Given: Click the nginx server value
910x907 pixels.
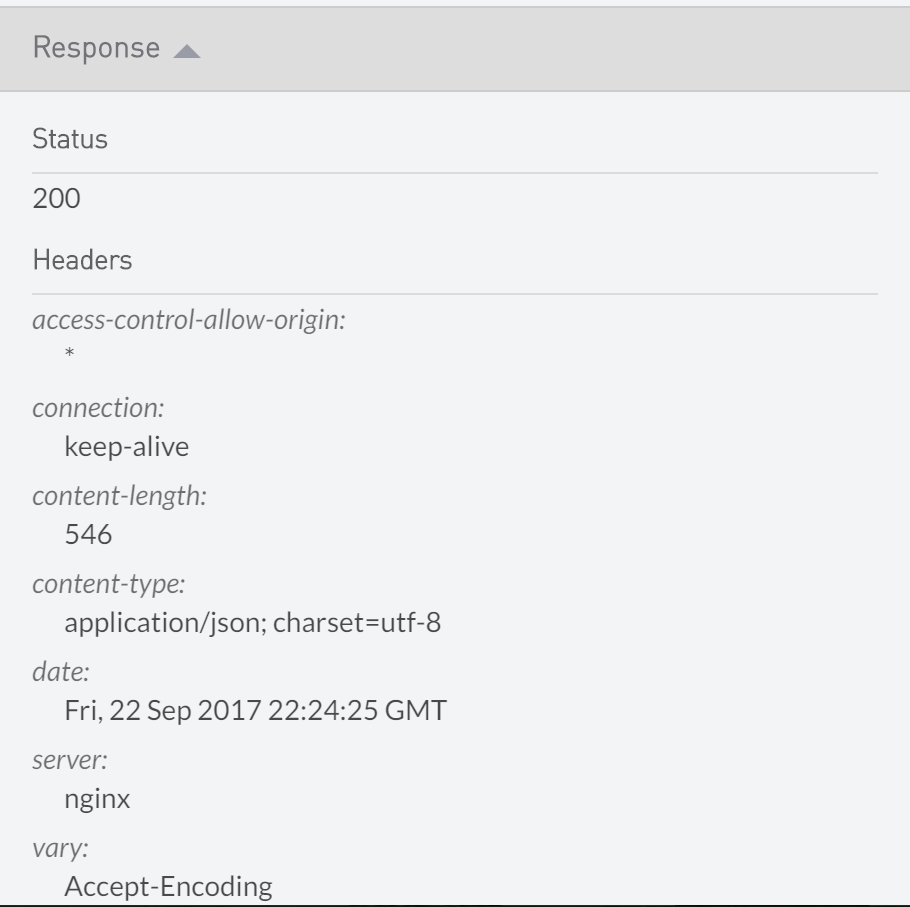Looking at the screenshot, I should (97, 800).
